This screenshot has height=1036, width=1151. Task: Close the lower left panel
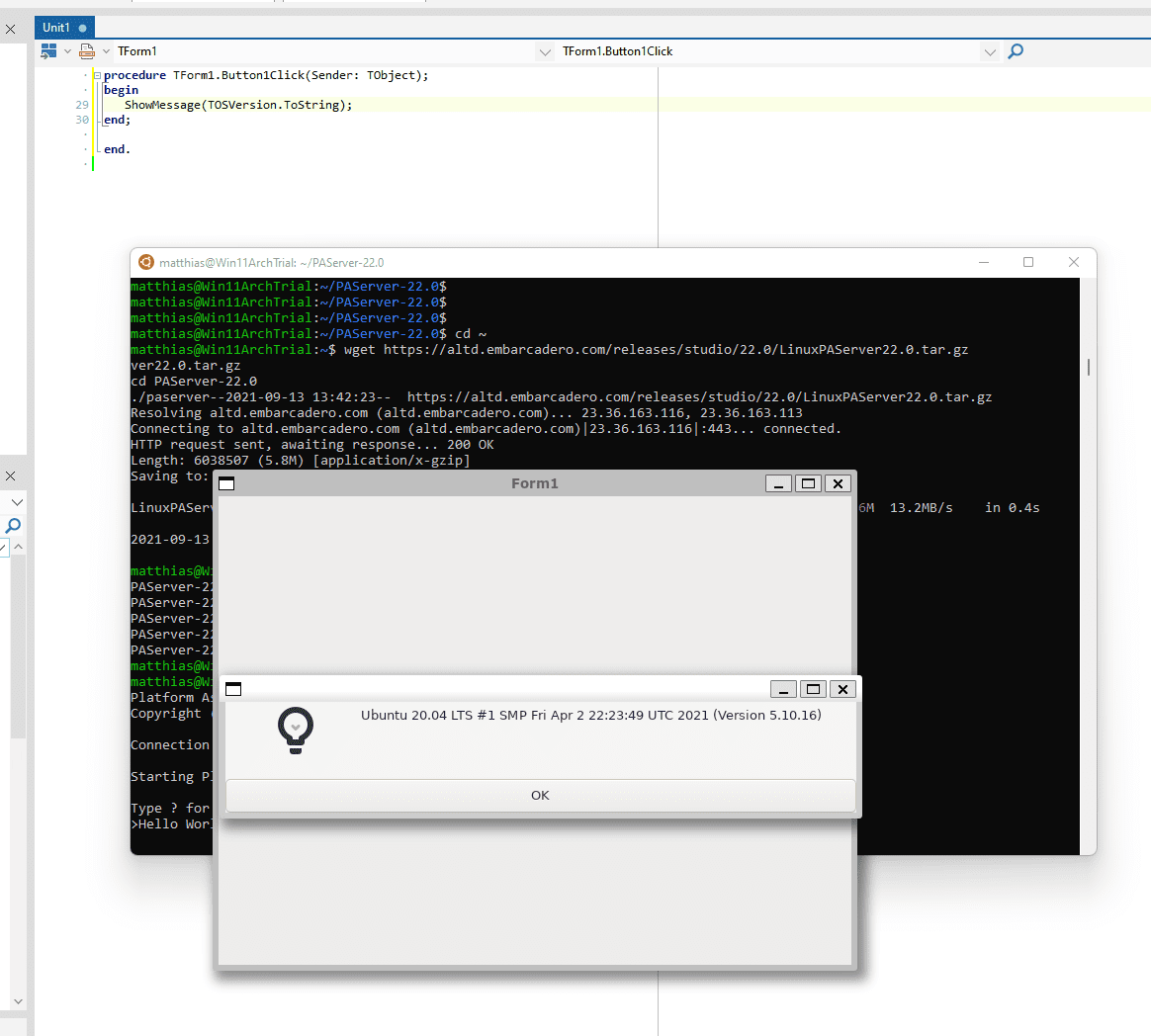10,476
